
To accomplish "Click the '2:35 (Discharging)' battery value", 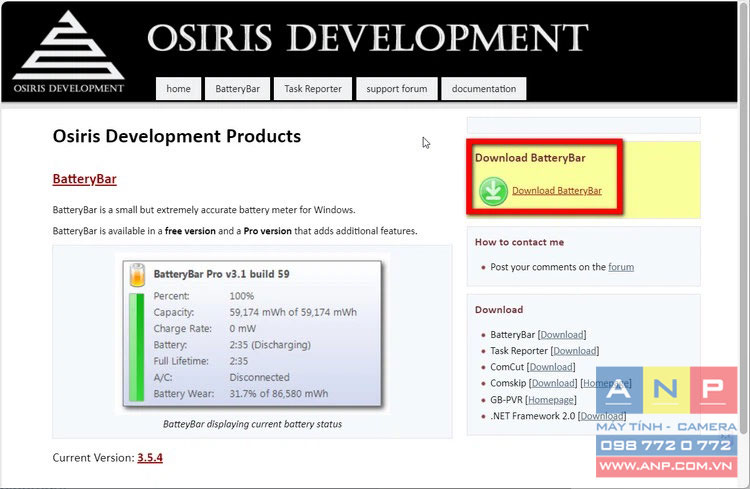I will (270, 345).
